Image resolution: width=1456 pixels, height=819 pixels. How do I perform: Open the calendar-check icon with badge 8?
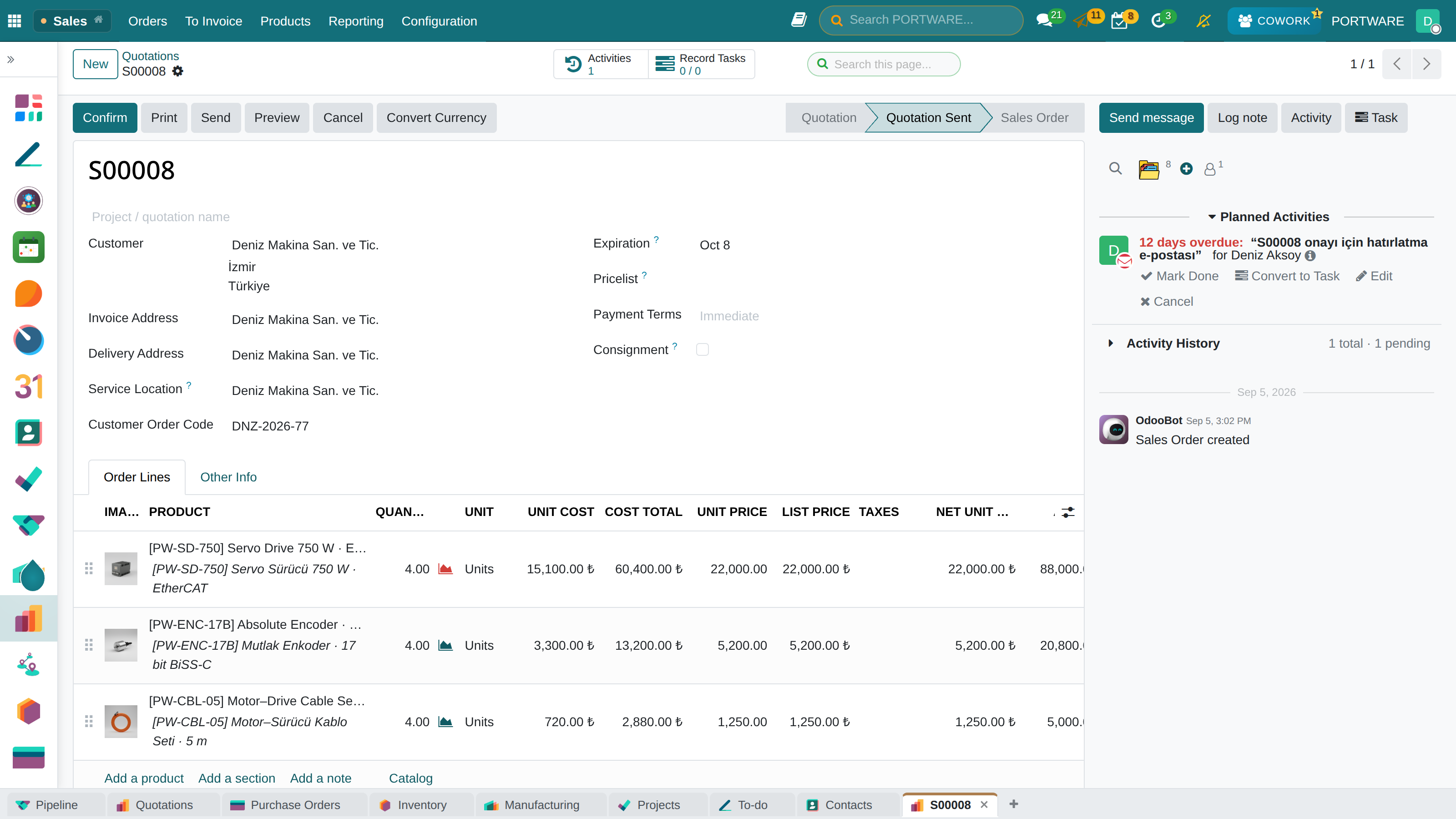tap(1119, 21)
